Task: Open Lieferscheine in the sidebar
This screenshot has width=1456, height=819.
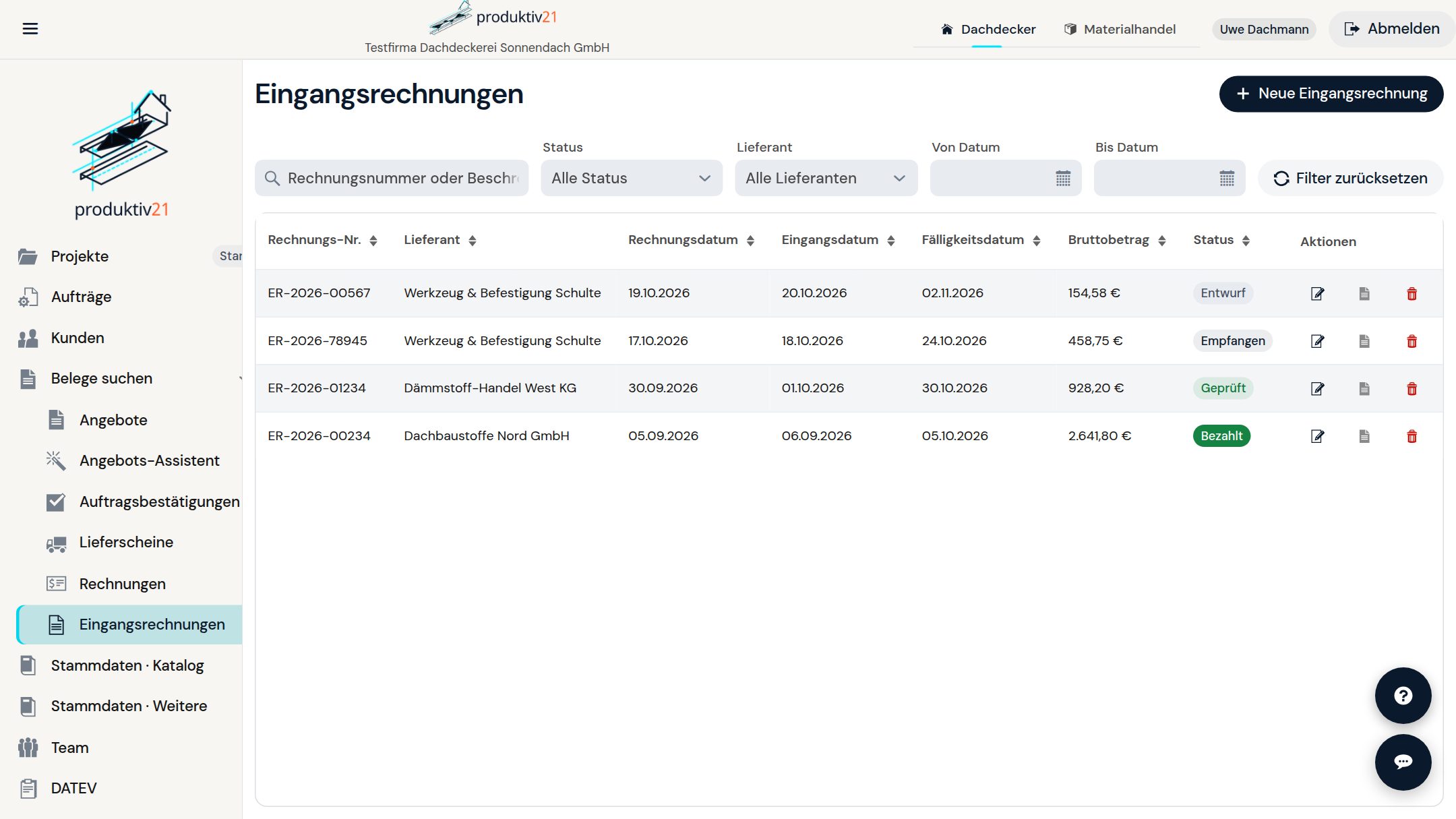Action: (125, 542)
